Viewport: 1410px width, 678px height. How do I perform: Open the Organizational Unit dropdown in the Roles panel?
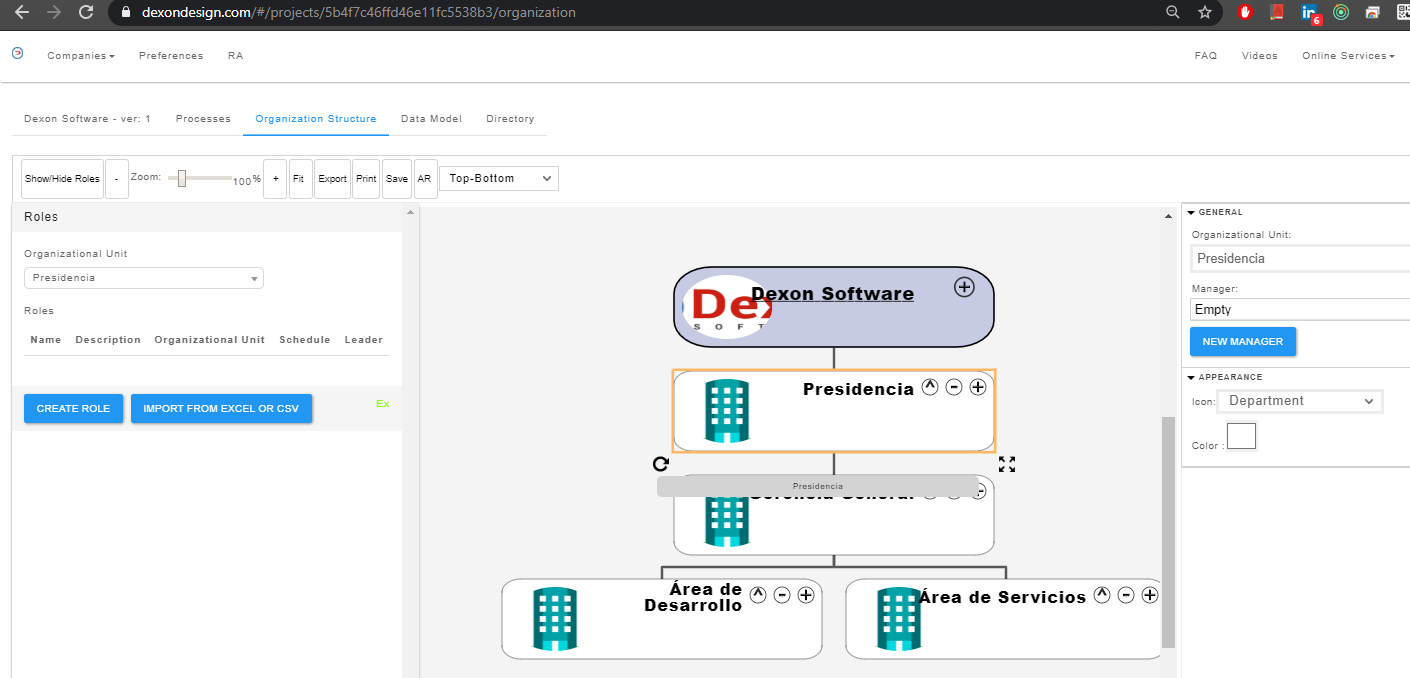click(x=143, y=277)
